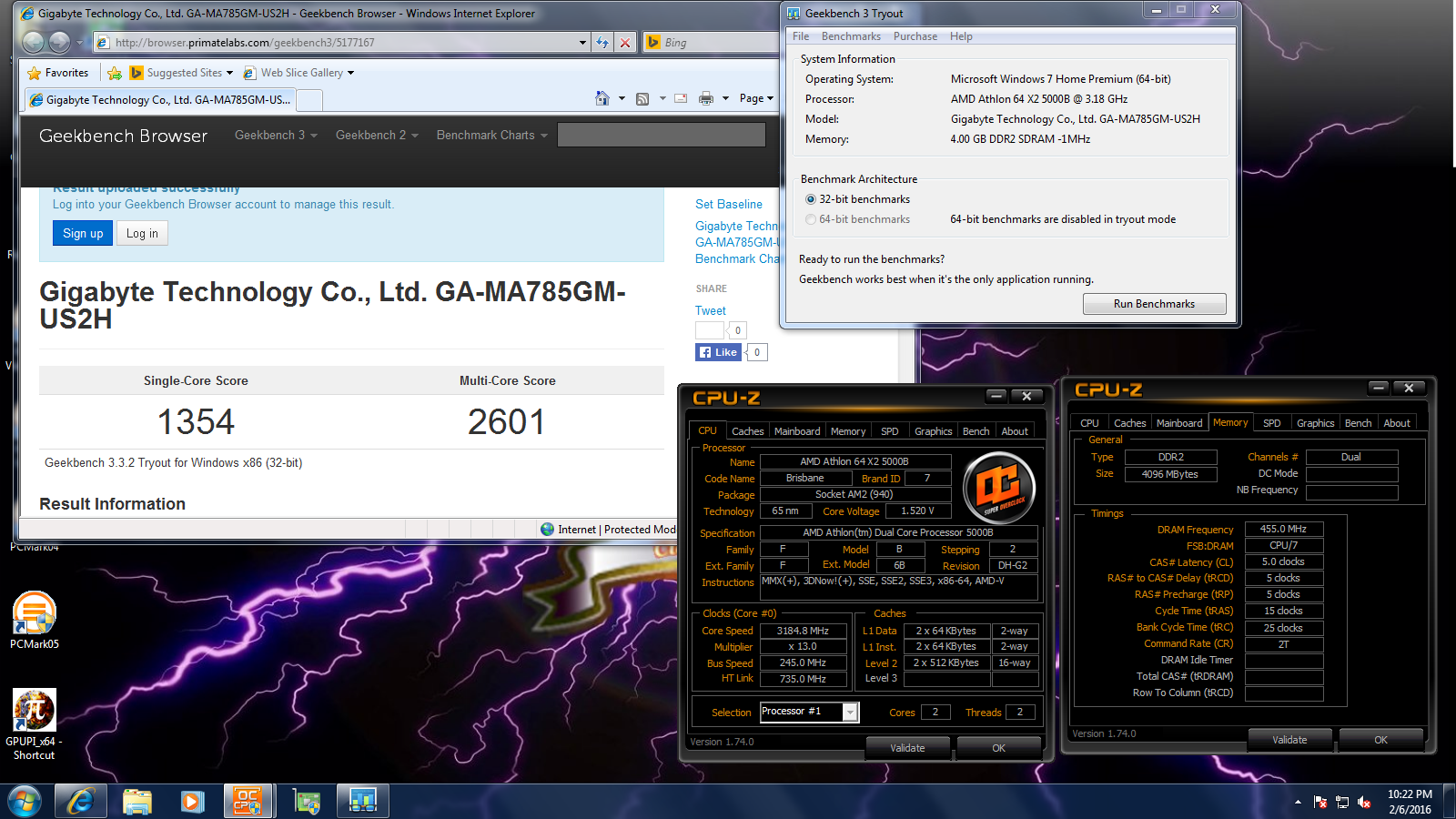The width and height of the screenshot is (1456, 819).
Task: Click the taskbar clock showing 10:22 PM
Action: tap(1410, 802)
